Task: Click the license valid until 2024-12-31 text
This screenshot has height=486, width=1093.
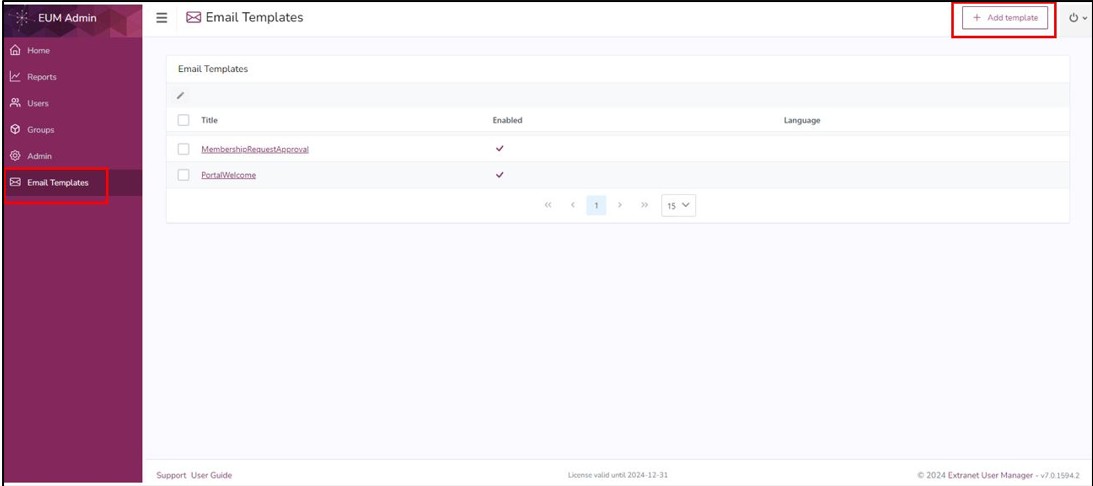Action: [x=618, y=476]
